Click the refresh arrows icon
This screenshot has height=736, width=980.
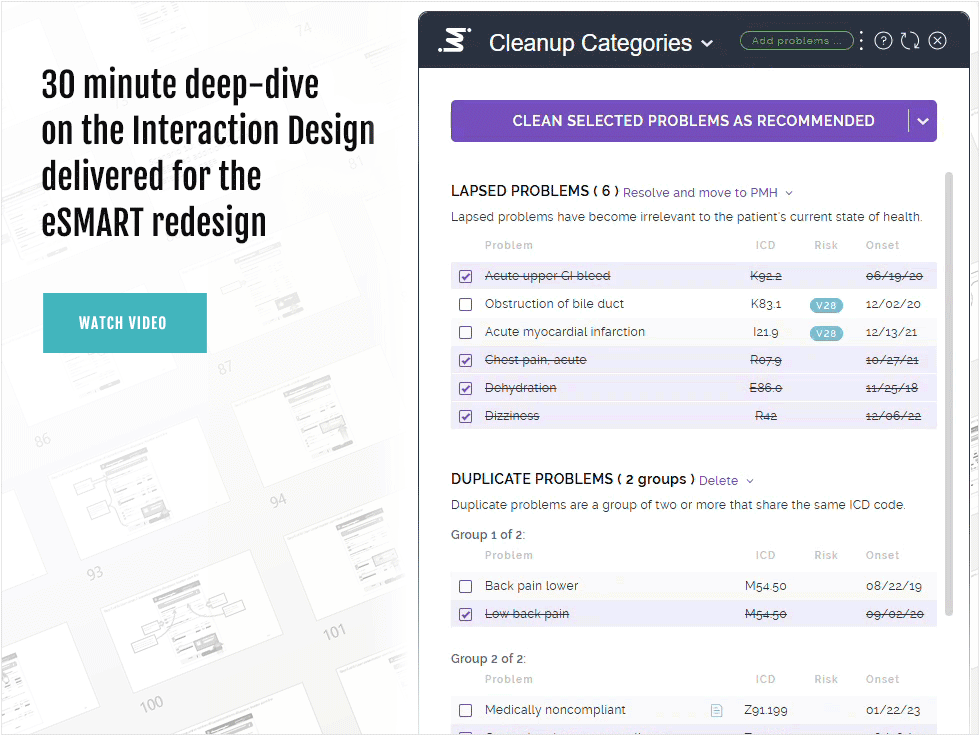[910, 41]
